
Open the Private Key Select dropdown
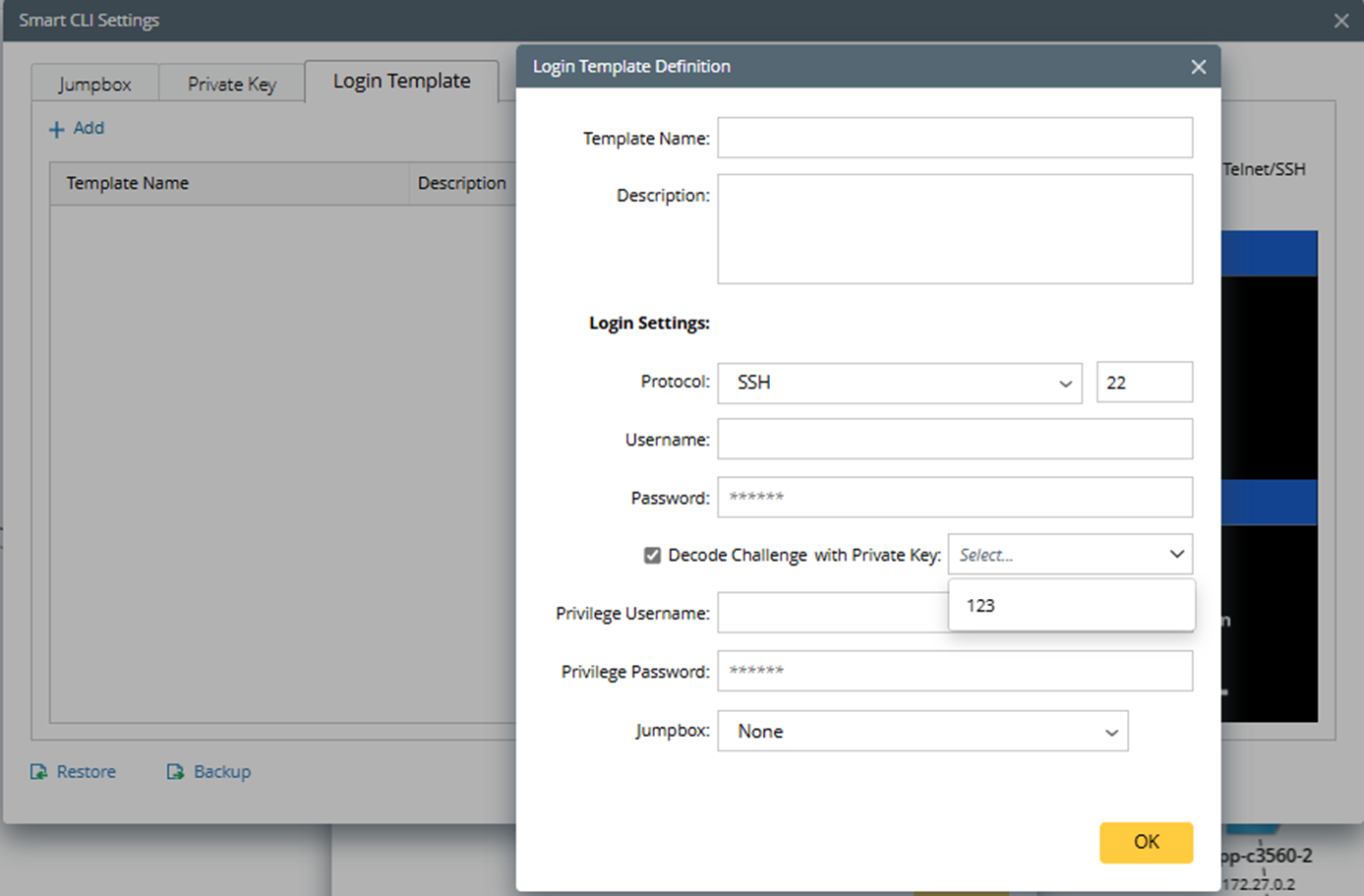pyautogui.click(x=1069, y=555)
